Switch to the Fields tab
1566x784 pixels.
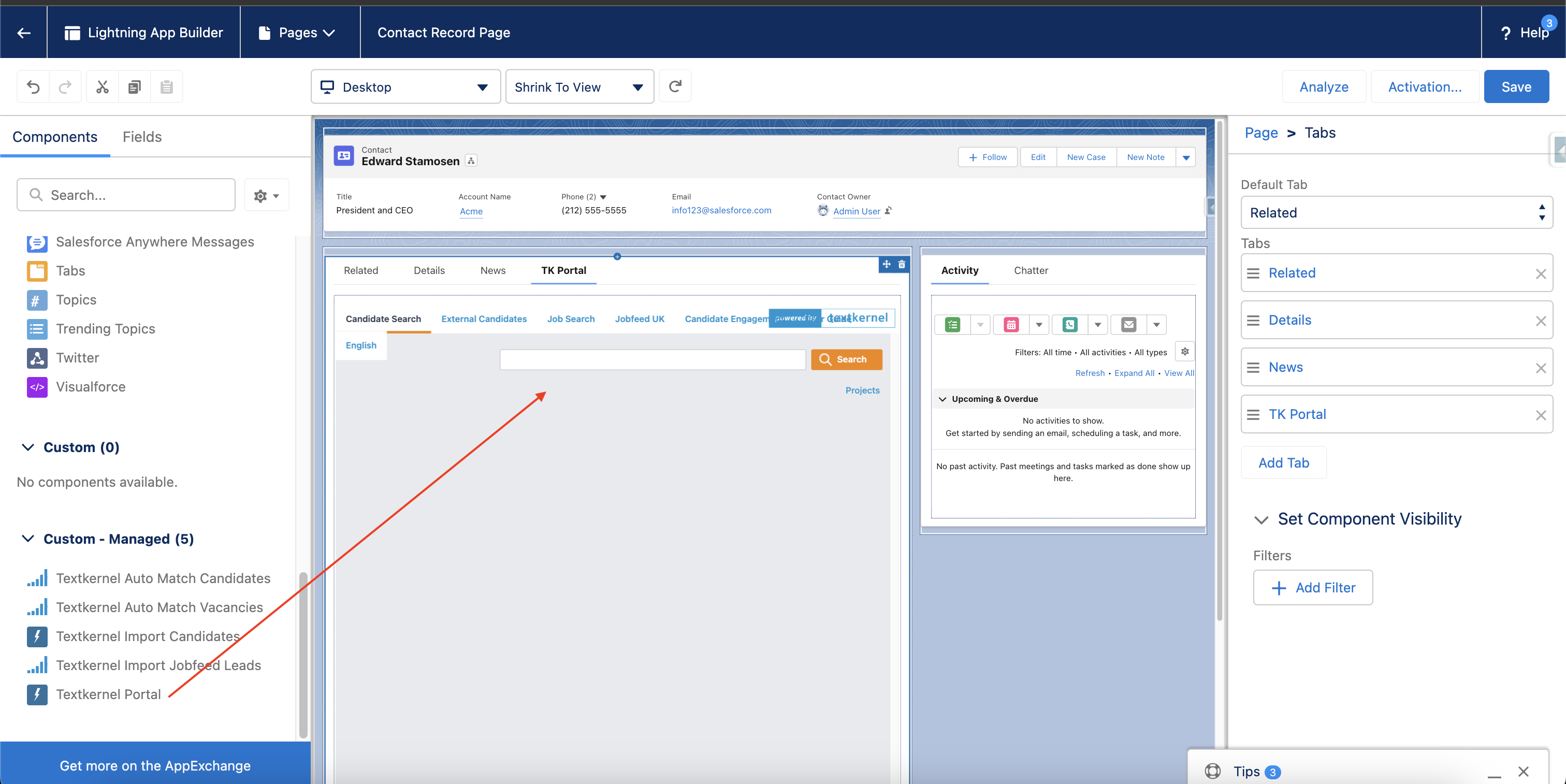pyautogui.click(x=142, y=137)
